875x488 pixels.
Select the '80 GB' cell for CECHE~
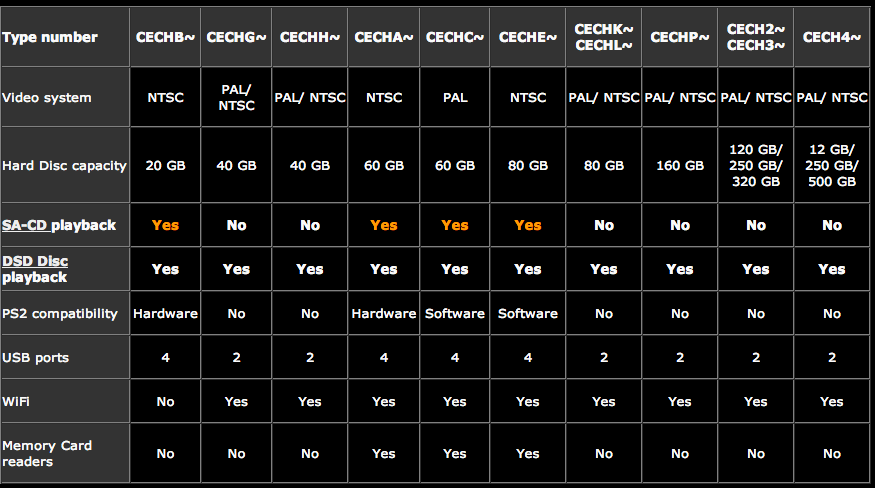[528, 165]
